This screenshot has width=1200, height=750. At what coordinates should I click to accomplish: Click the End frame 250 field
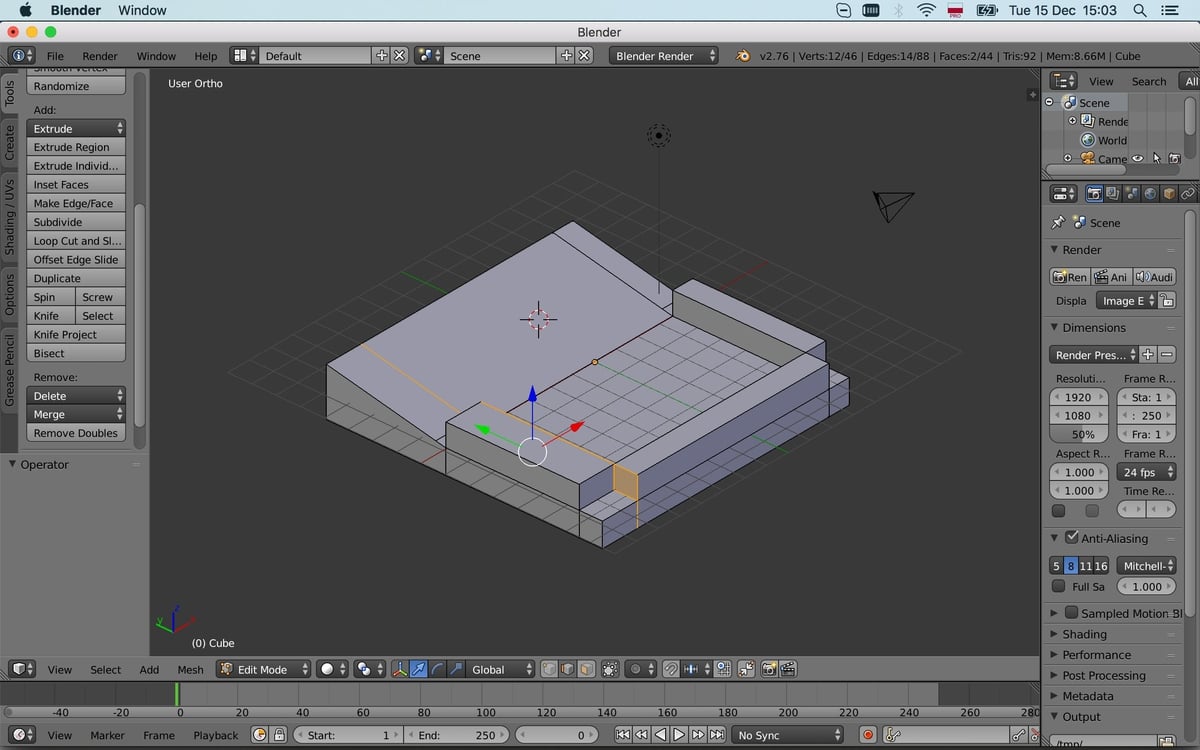click(x=459, y=735)
